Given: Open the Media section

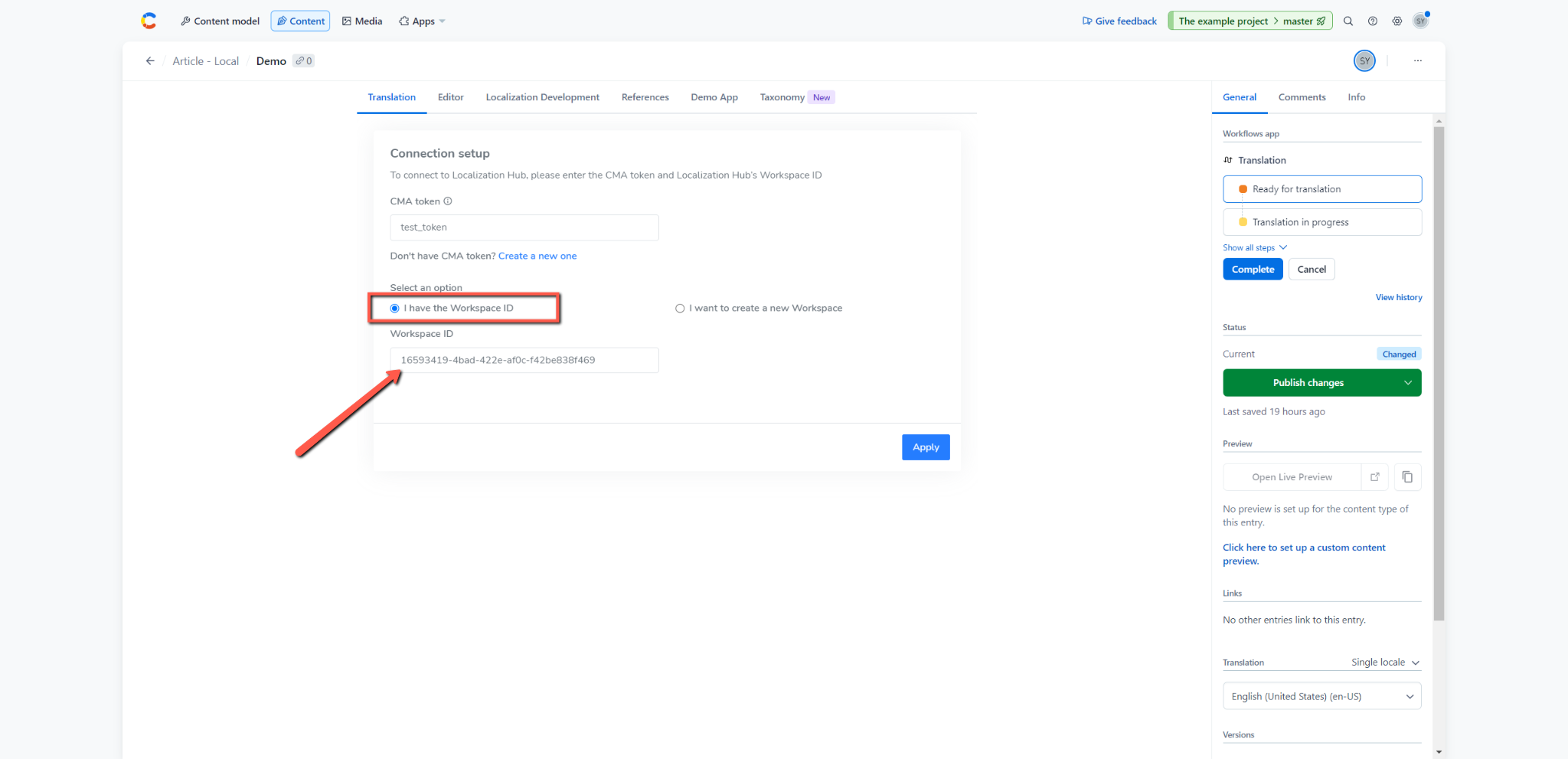Looking at the screenshot, I should [362, 21].
